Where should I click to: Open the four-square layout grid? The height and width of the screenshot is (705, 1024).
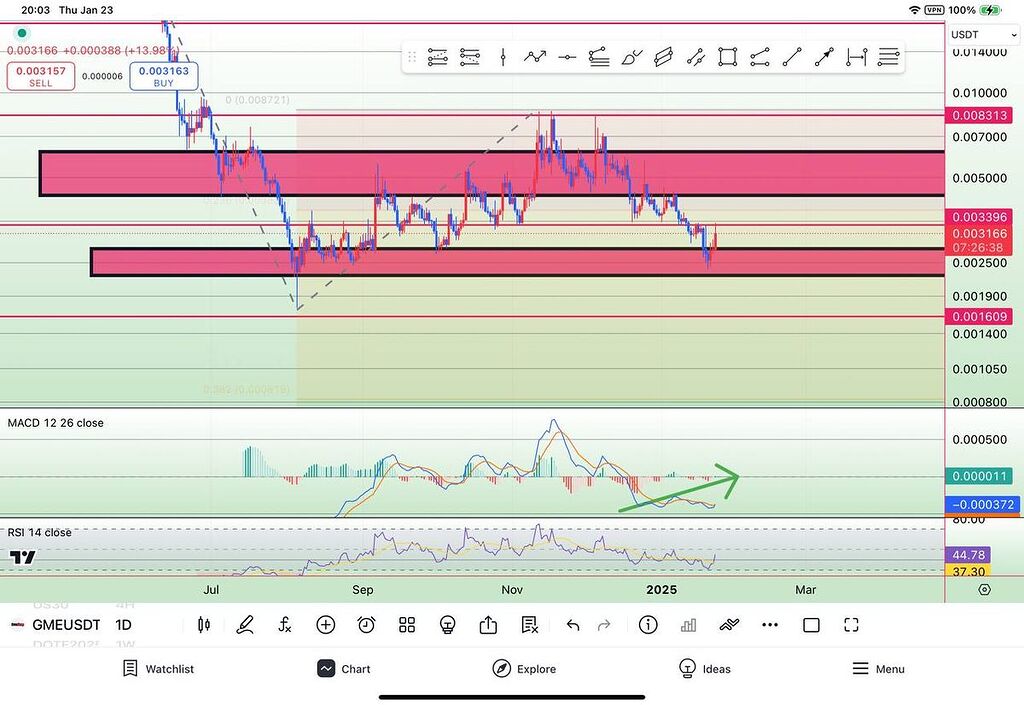407,625
